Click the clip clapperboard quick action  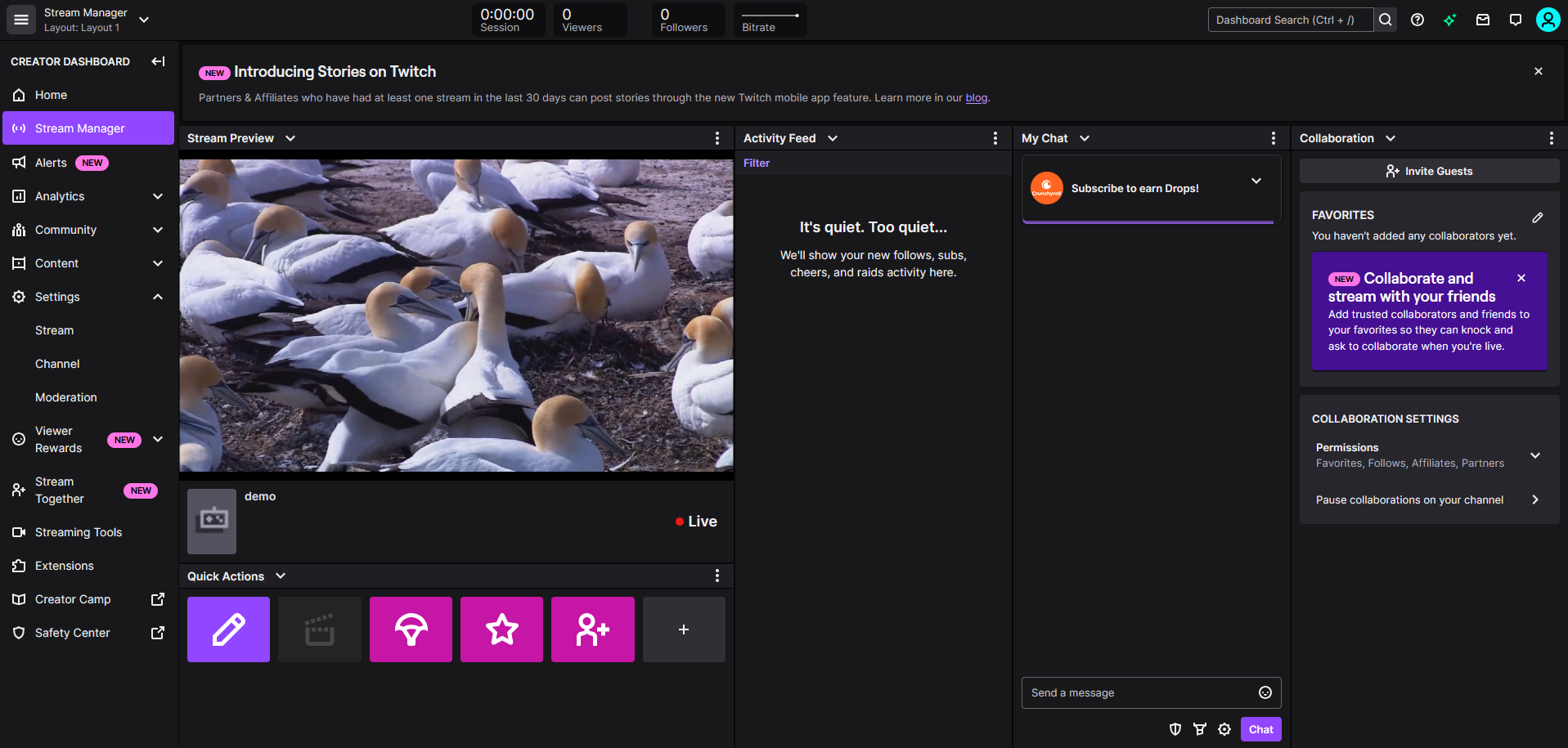(x=320, y=629)
